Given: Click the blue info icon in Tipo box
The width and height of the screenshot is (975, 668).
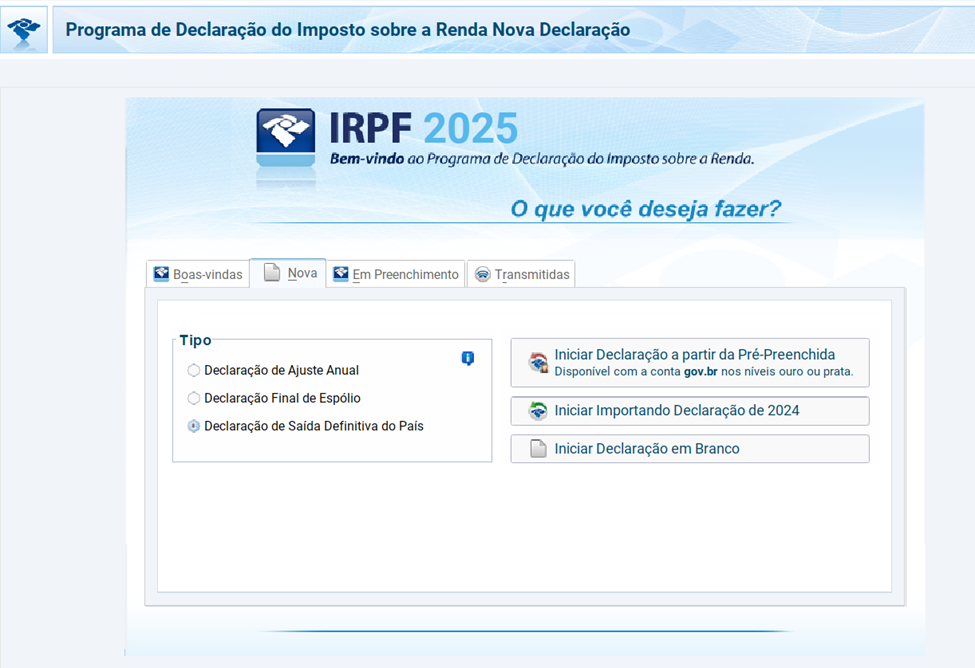Looking at the screenshot, I should [x=468, y=358].
